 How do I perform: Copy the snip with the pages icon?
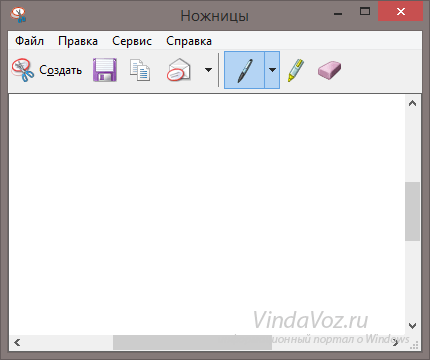point(140,70)
